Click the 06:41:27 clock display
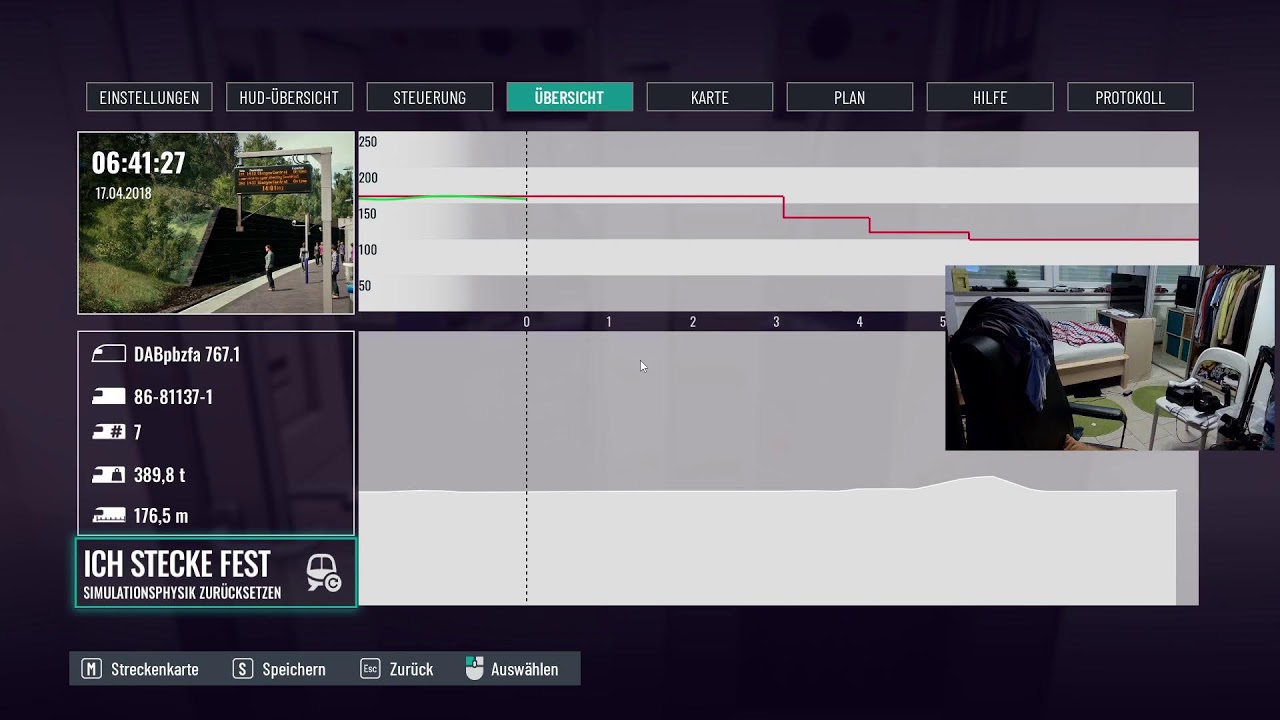The width and height of the screenshot is (1280, 720). pyautogui.click(x=138, y=163)
